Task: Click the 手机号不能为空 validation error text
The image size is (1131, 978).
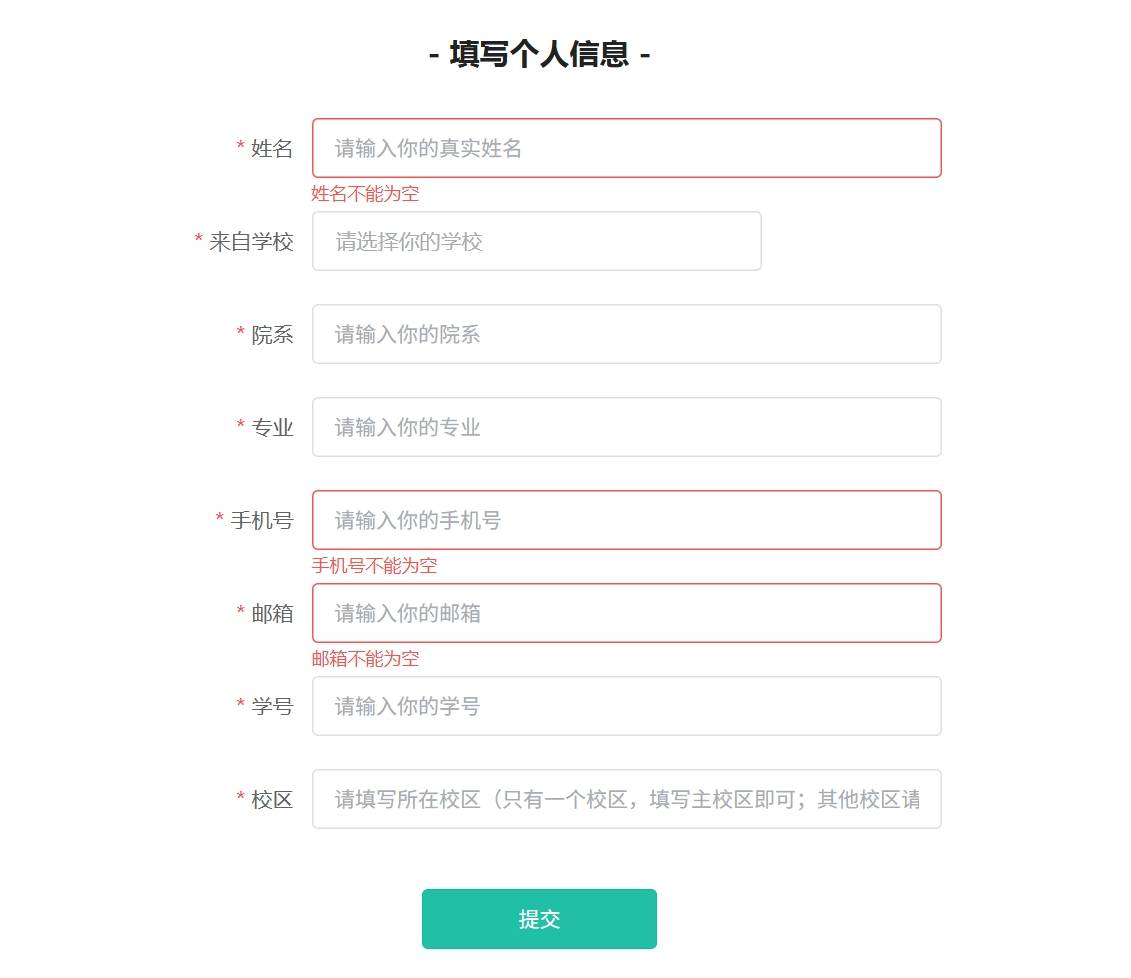Action: (374, 566)
